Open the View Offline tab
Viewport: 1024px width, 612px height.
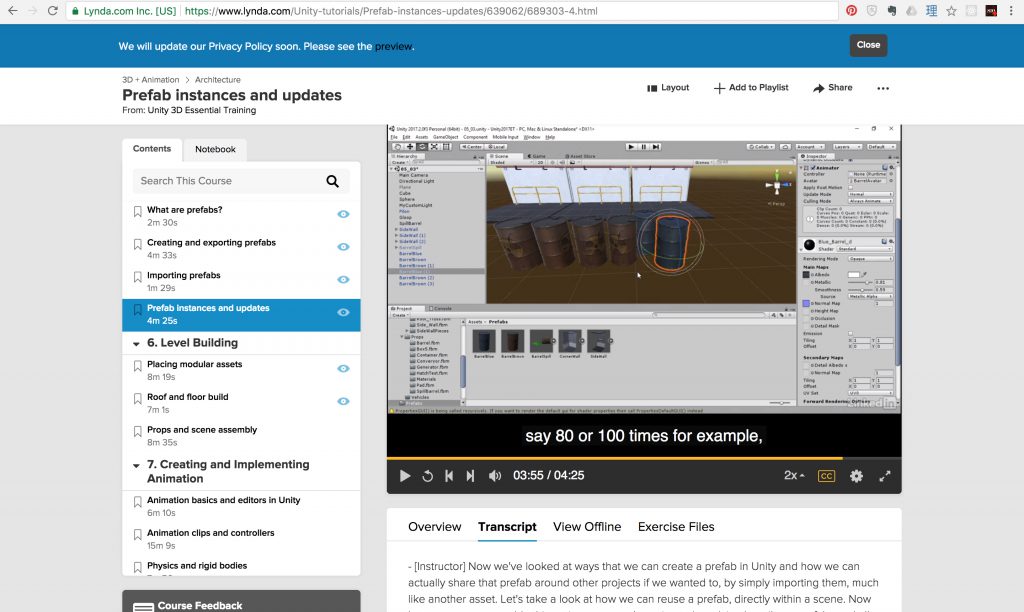[586, 526]
